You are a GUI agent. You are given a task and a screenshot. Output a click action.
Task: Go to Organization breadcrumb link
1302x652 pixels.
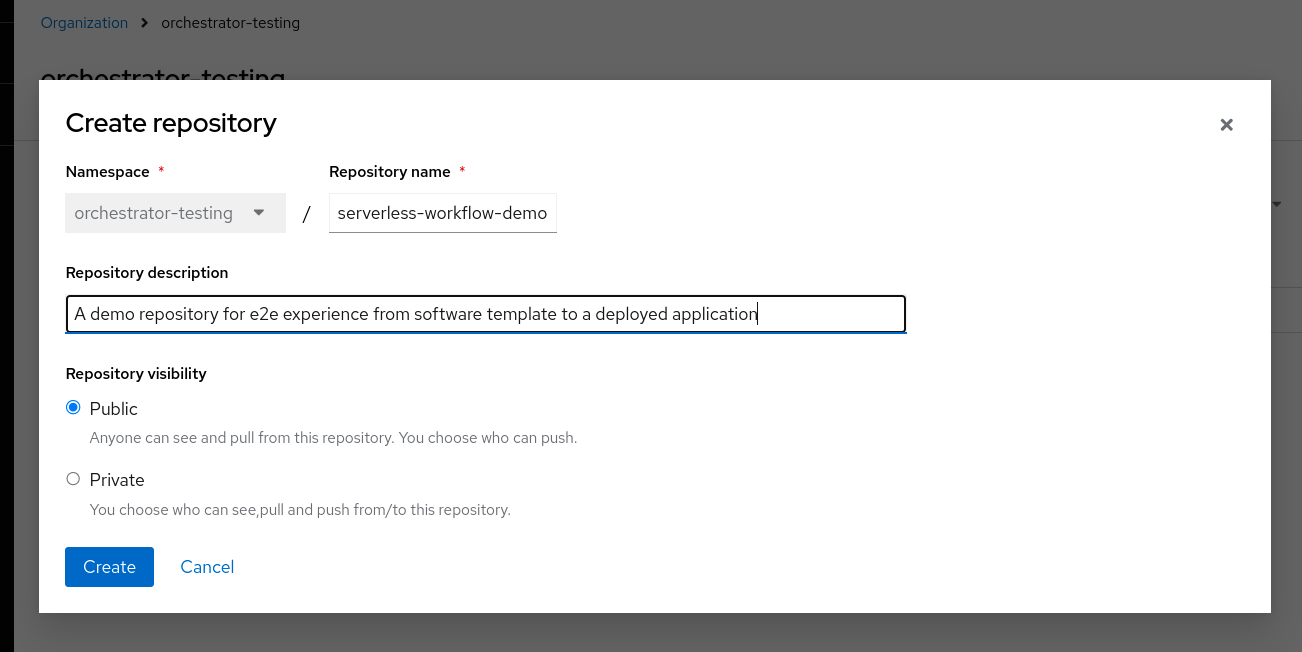pyautogui.click(x=84, y=22)
